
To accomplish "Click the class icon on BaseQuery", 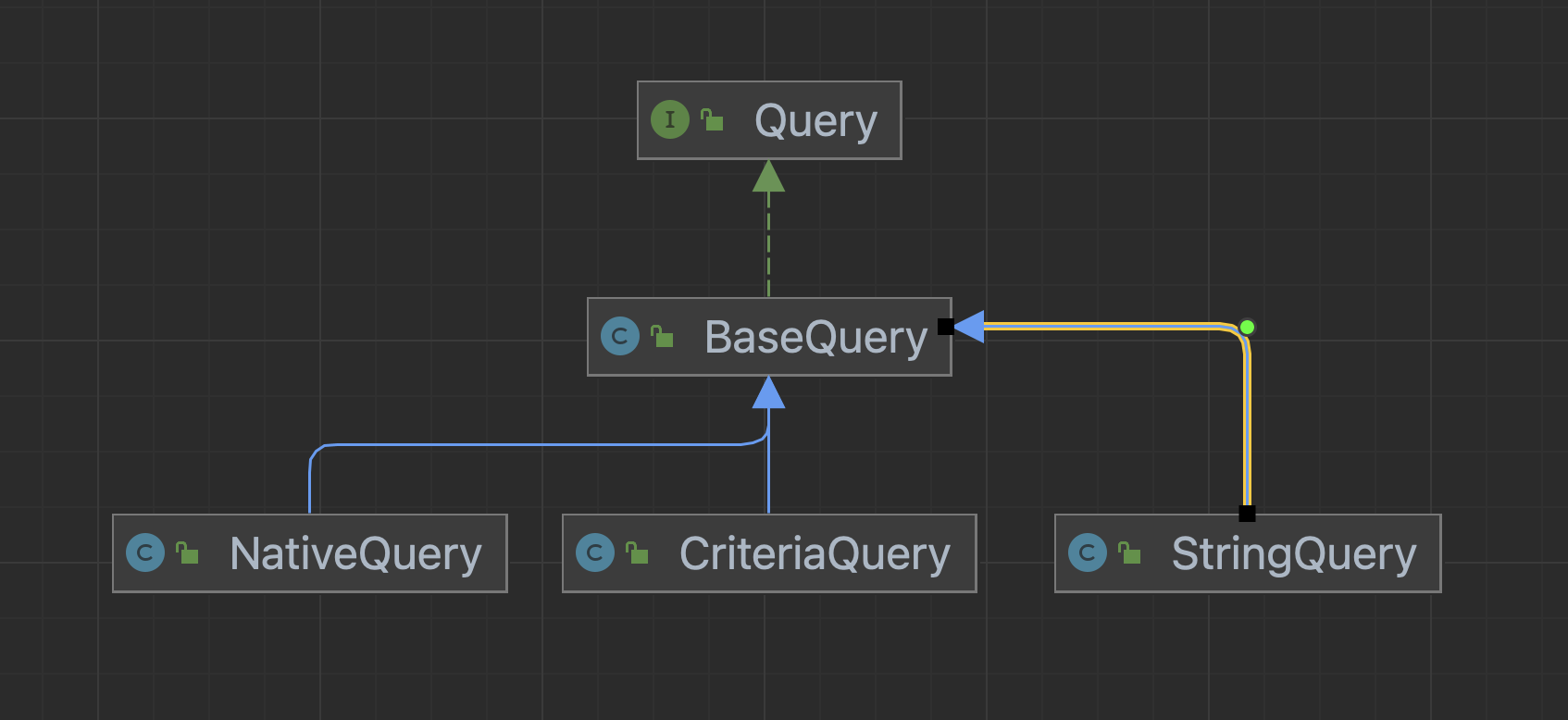I will [x=620, y=336].
